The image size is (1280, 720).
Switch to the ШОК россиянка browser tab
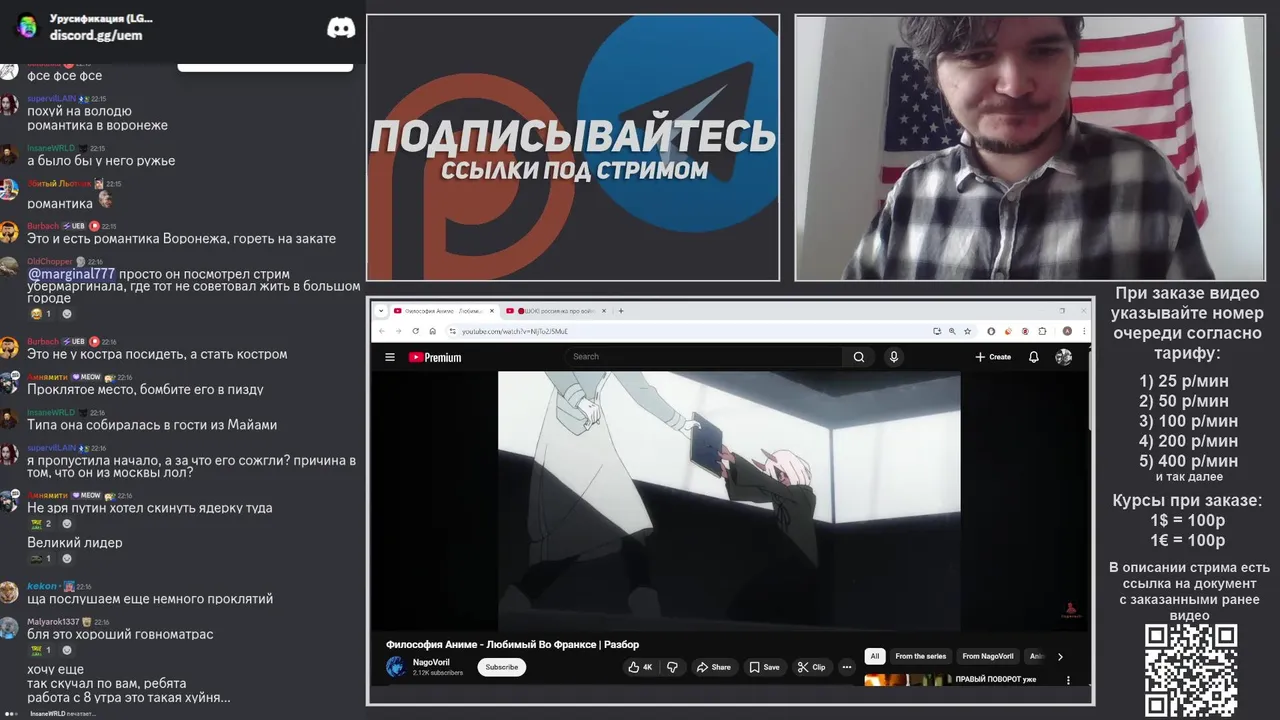(554, 311)
